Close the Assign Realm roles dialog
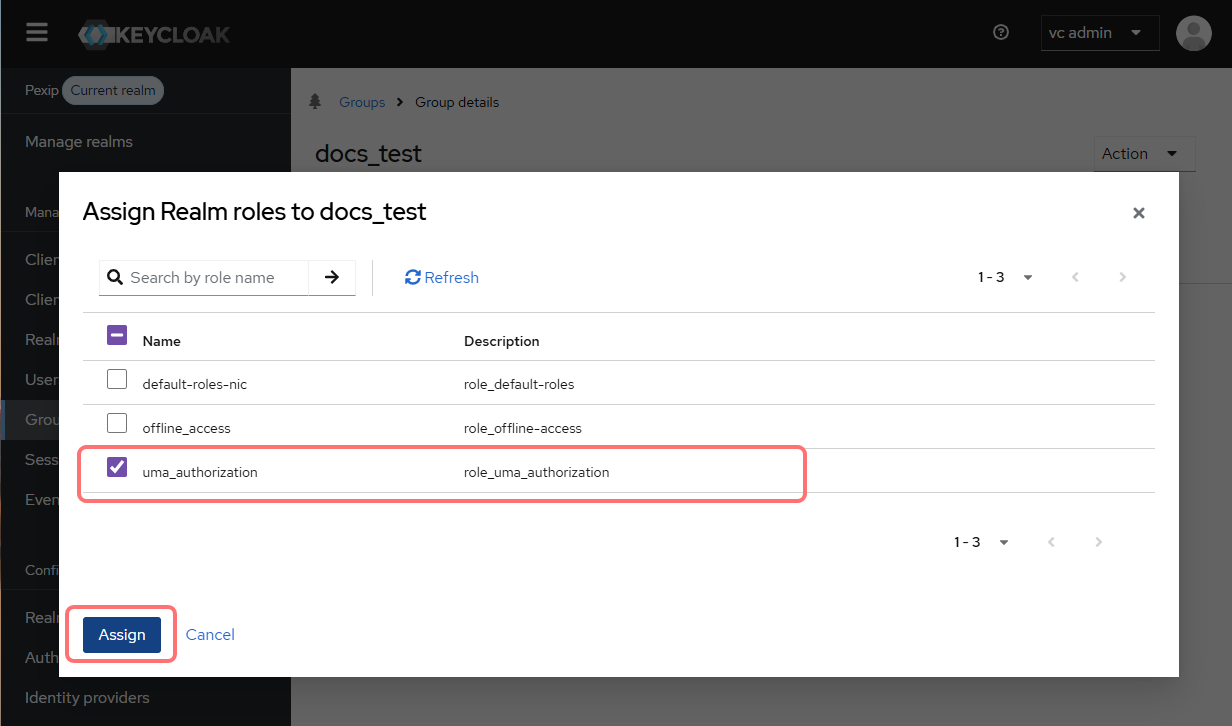This screenshot has height=726, width=1232. coord(1138,213)
